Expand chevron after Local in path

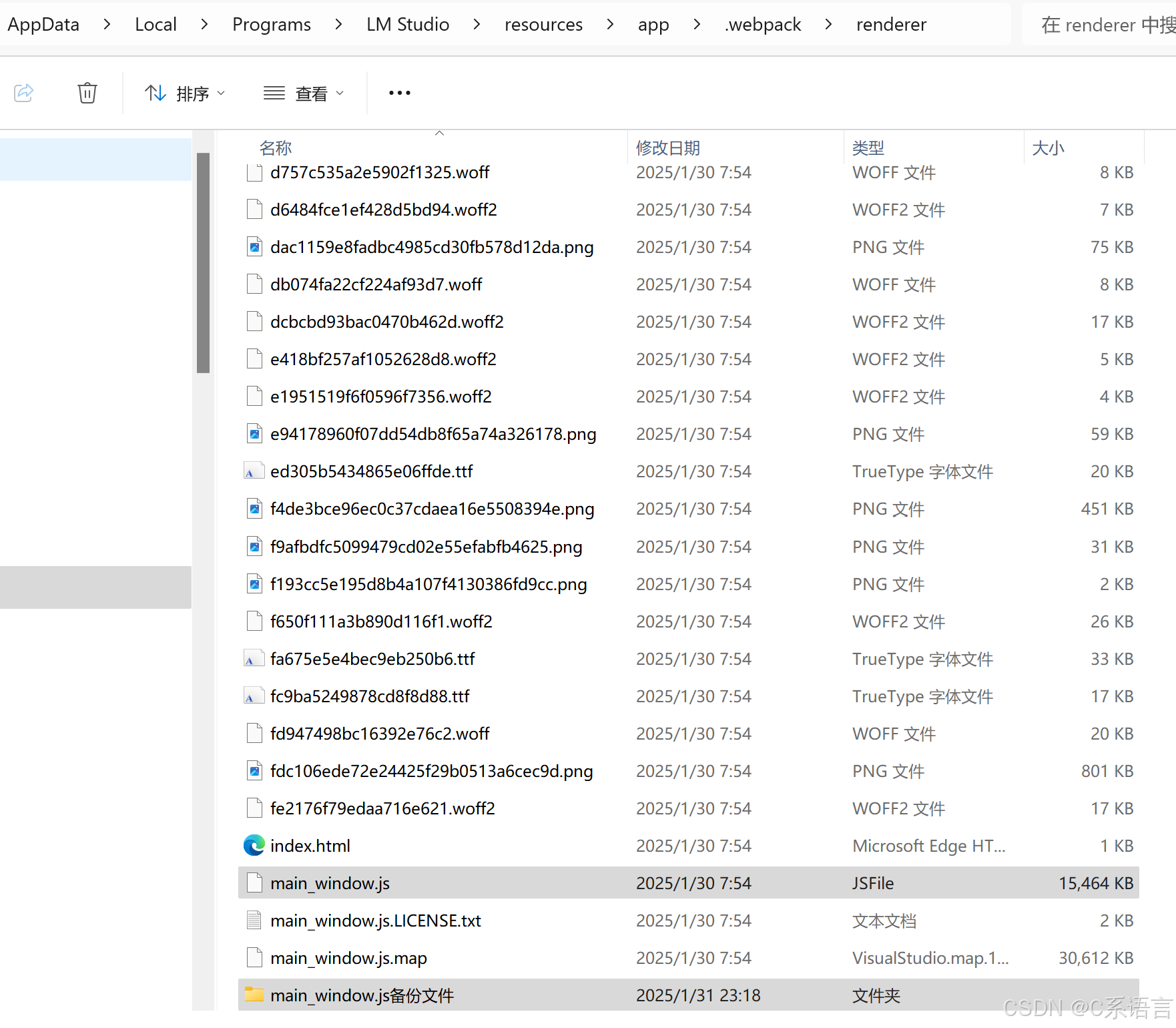(204, 25)
